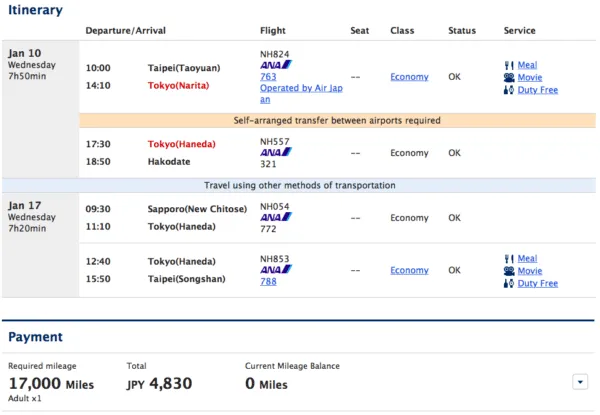Click the Duty Free link for NH853
This screenshot has height=415, width=600.
pyautogui.click(x=538, y=283)
